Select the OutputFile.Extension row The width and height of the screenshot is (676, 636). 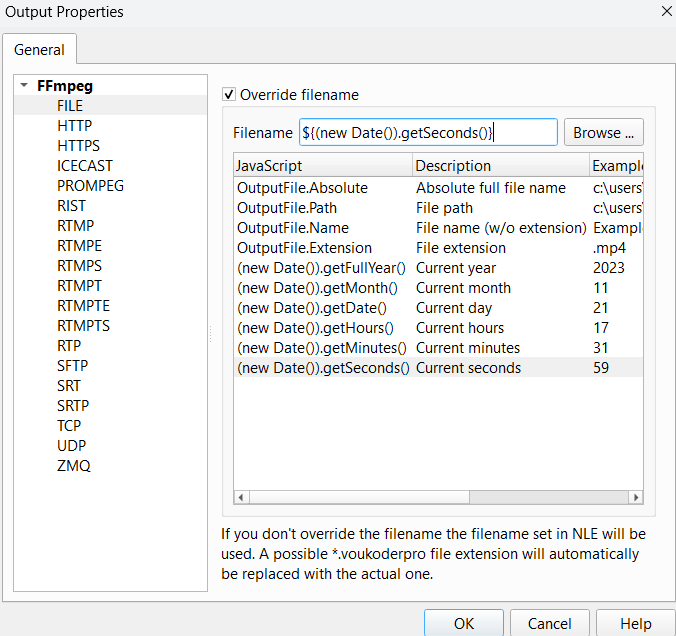tap(304, 248)
